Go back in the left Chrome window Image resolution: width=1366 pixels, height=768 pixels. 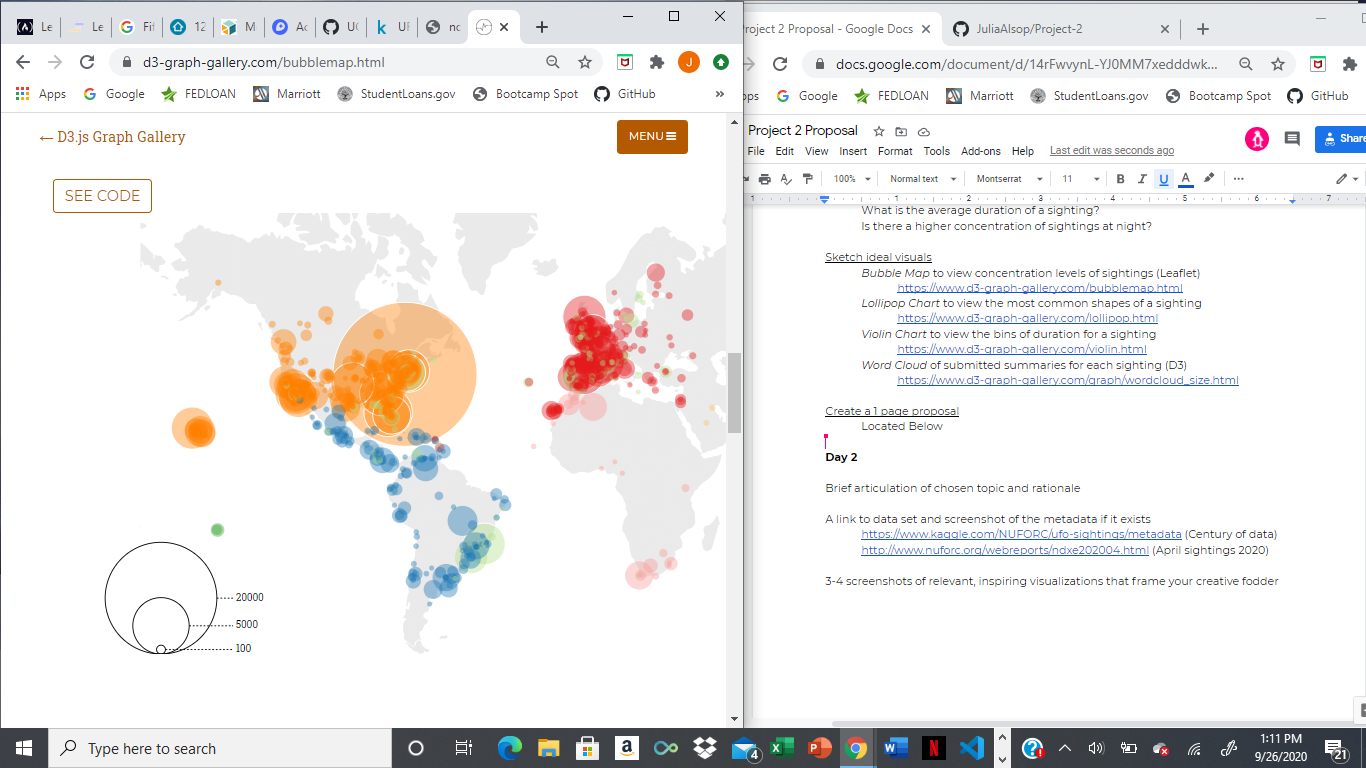point(23,62)
